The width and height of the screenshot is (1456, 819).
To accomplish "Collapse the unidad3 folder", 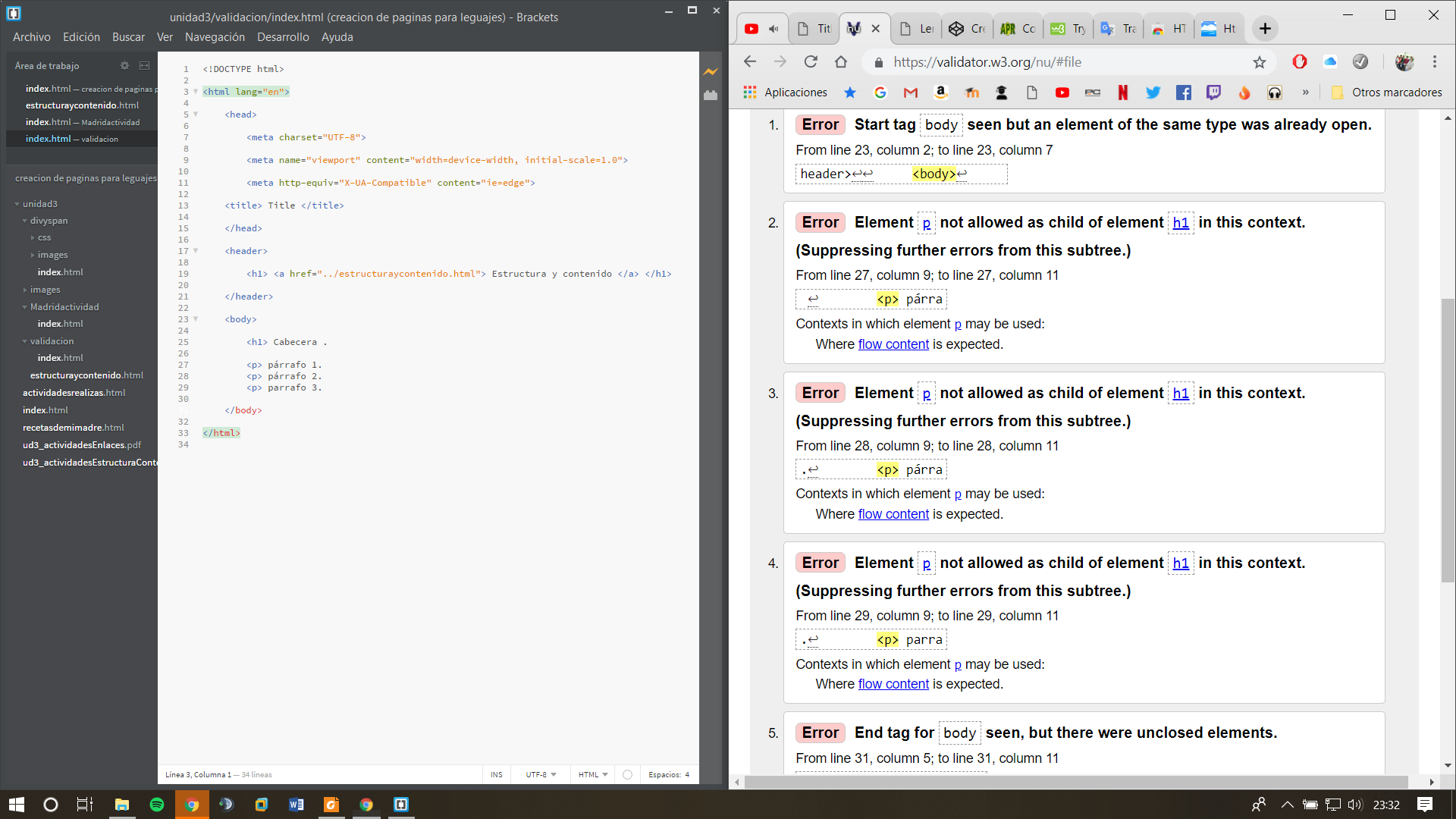I will pos(17,204).
